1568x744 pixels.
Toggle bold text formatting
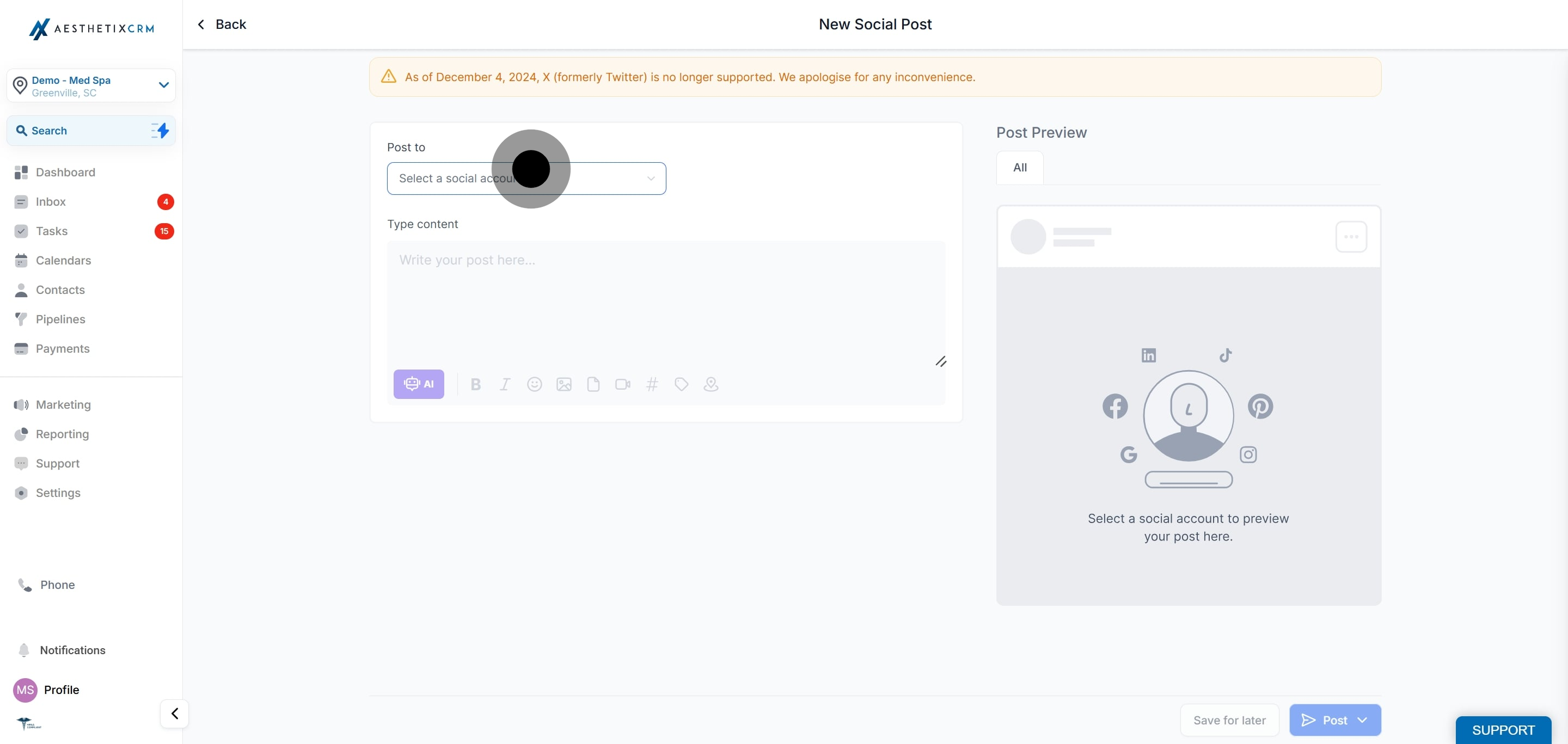tap(475, 384)
